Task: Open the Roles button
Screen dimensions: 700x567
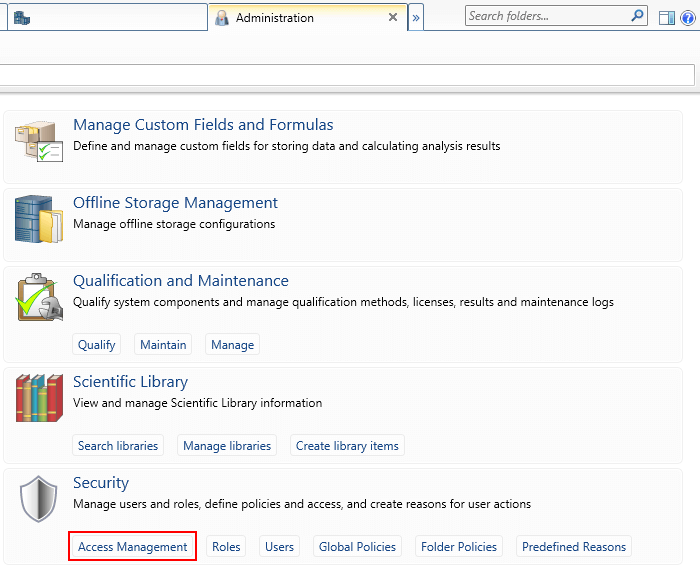Action: (226, 546)
